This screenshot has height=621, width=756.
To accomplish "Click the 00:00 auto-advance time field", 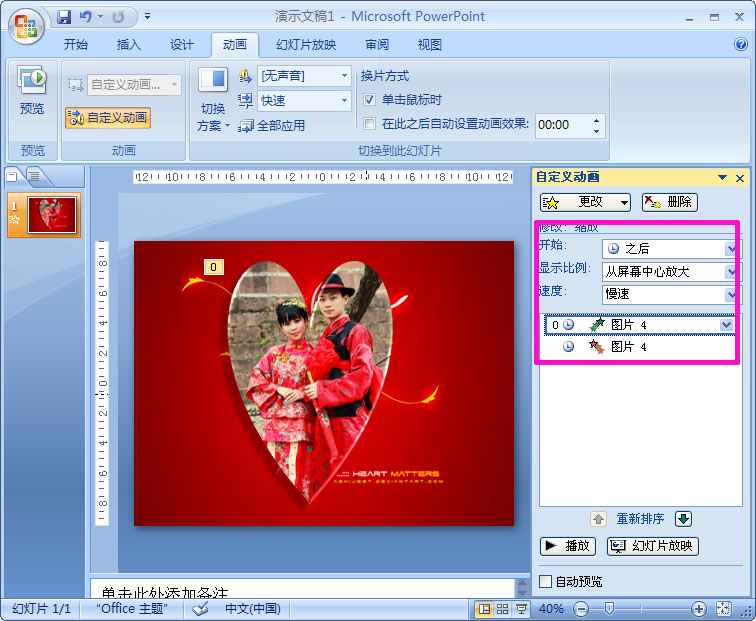I will (562, 125).
